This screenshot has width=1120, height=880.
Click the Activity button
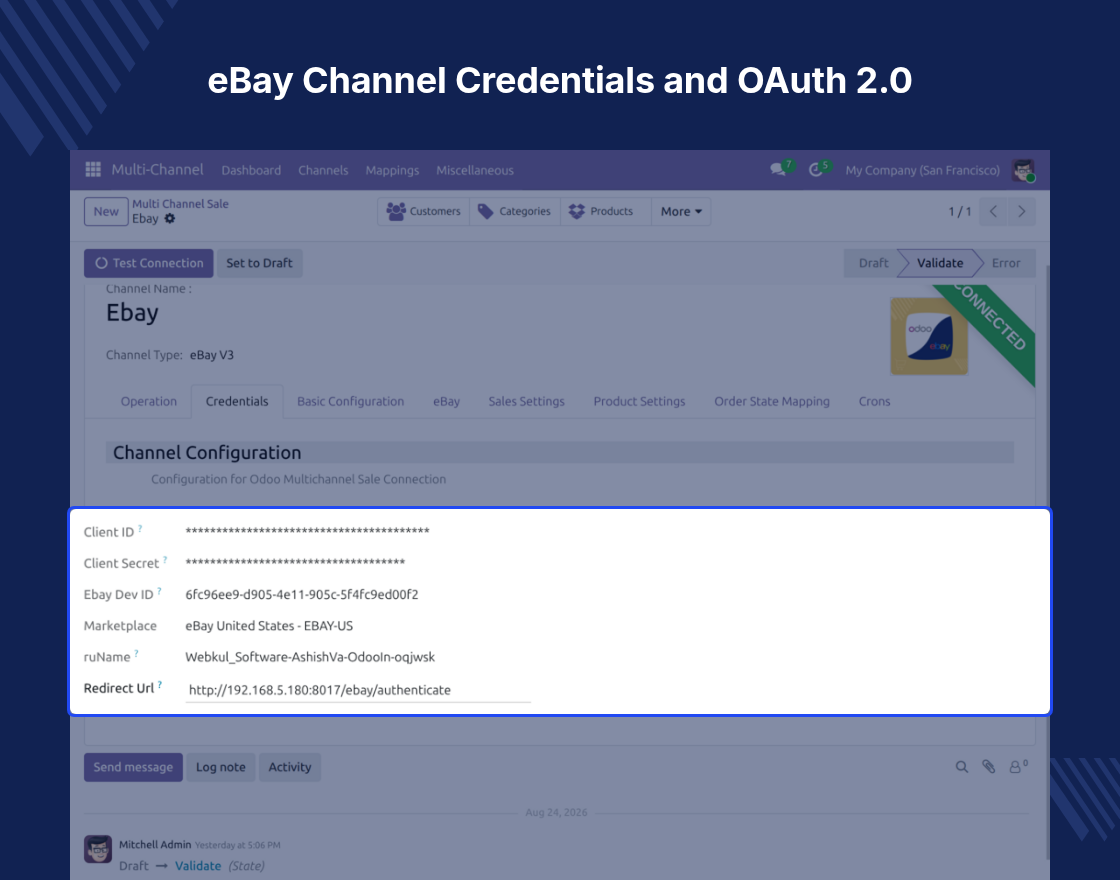(x=290, y=767)
